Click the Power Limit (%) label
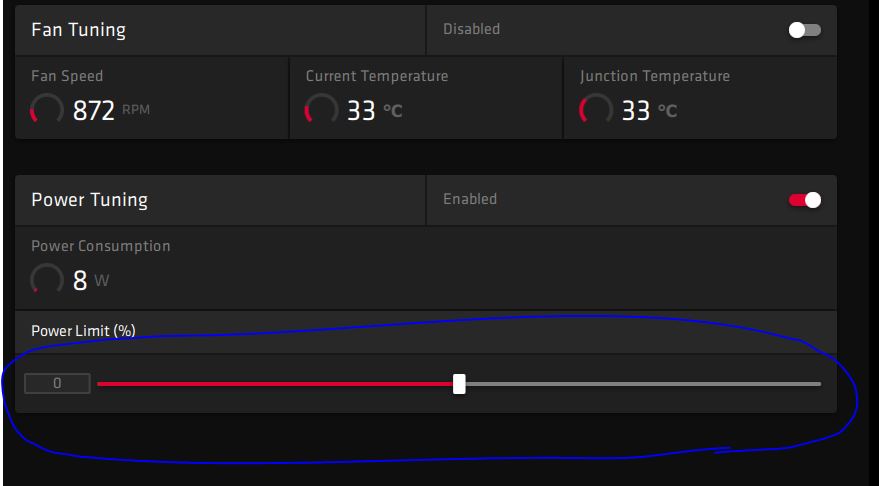This screenshot has width=879, height=486. [83, 331]
